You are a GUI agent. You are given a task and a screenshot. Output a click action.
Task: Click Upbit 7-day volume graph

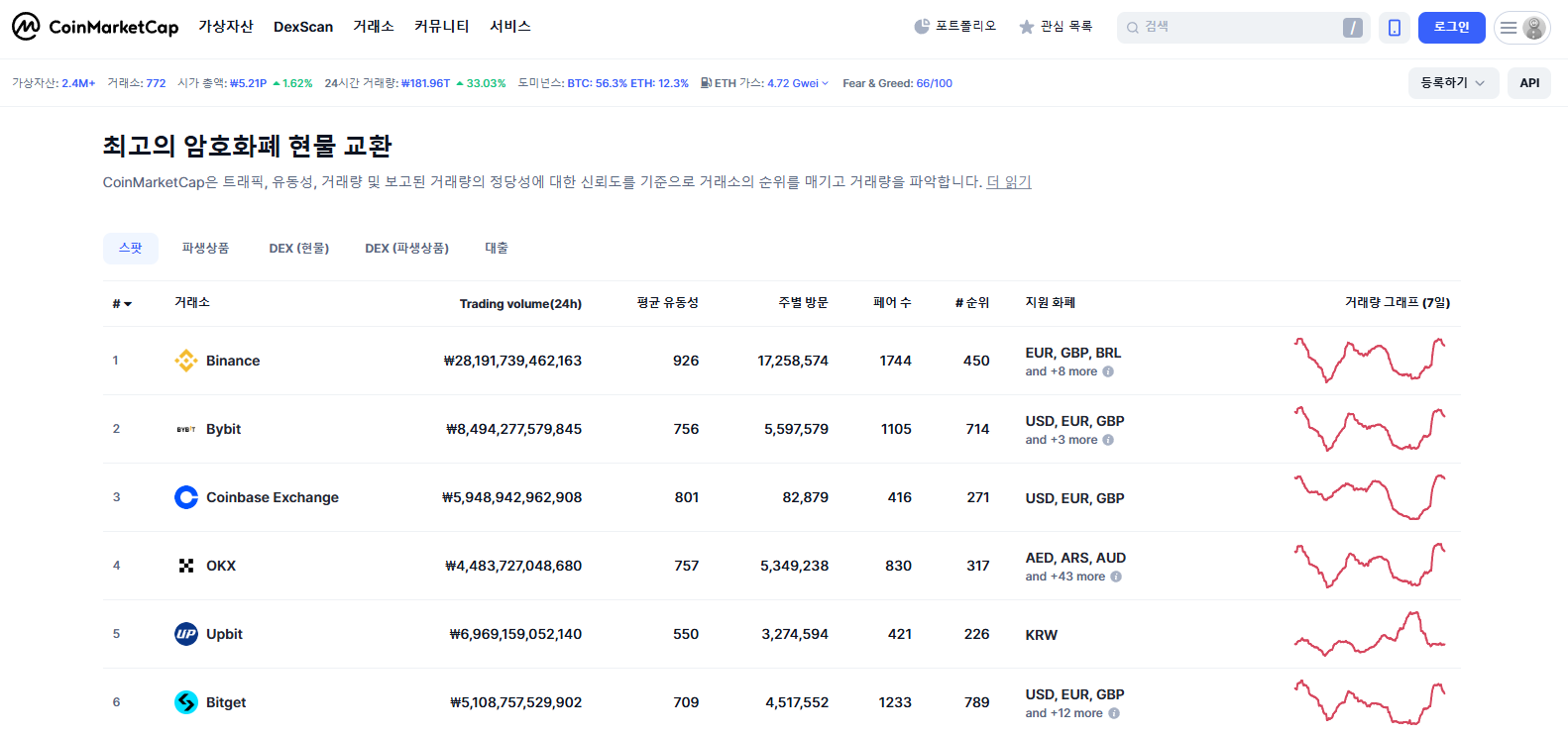(x=1370, y=634)
